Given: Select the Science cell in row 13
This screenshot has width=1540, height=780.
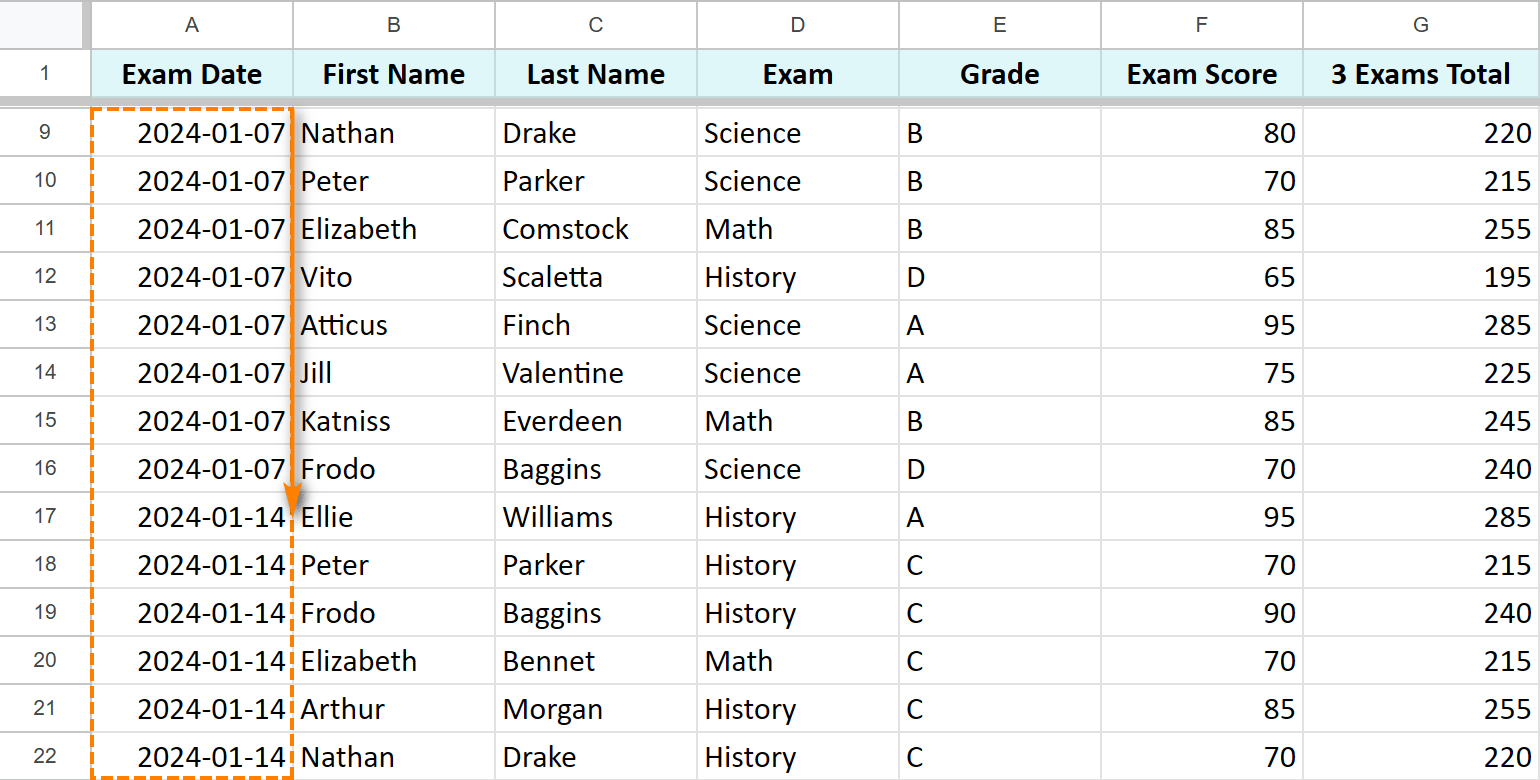Looking at the screenshot, I should pos(797,324).
